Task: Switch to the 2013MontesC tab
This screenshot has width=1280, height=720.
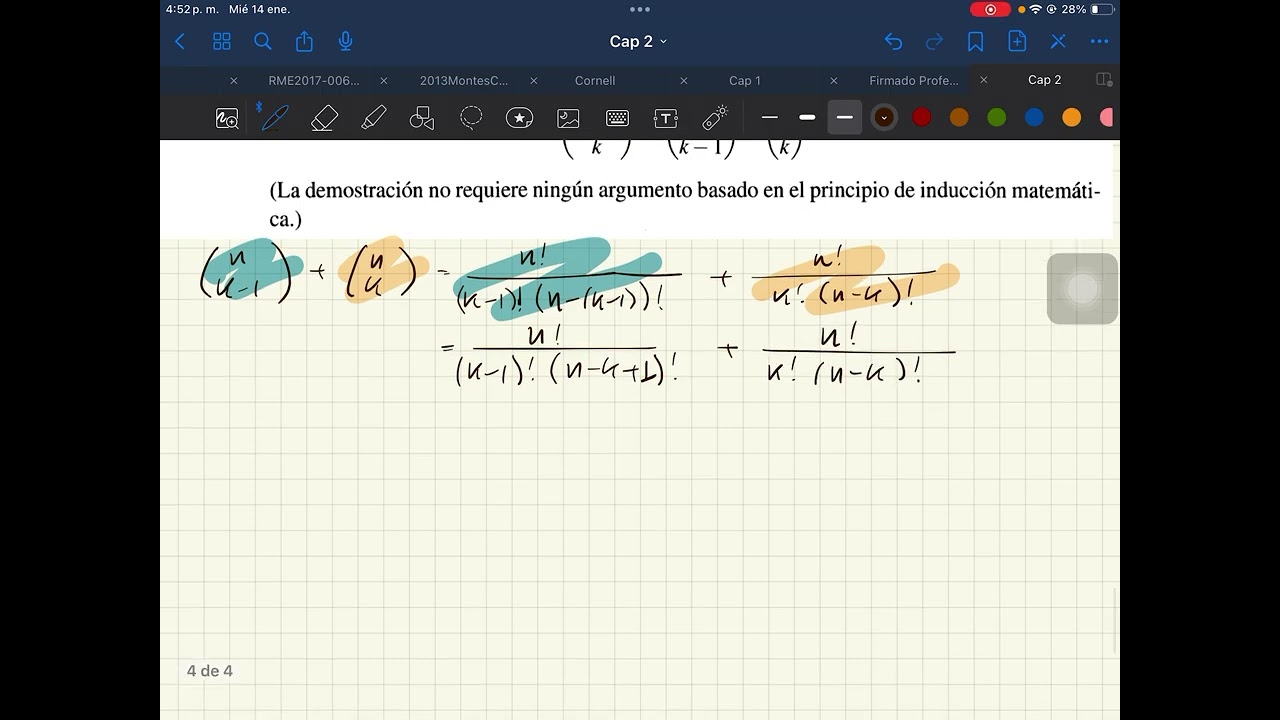Action: point(464,80)
